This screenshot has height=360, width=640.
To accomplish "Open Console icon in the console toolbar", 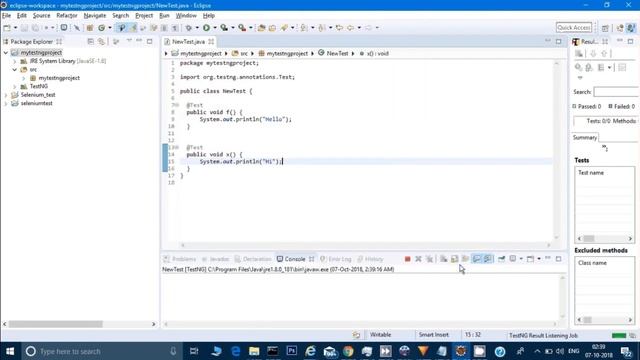I will tap(530, 259).
